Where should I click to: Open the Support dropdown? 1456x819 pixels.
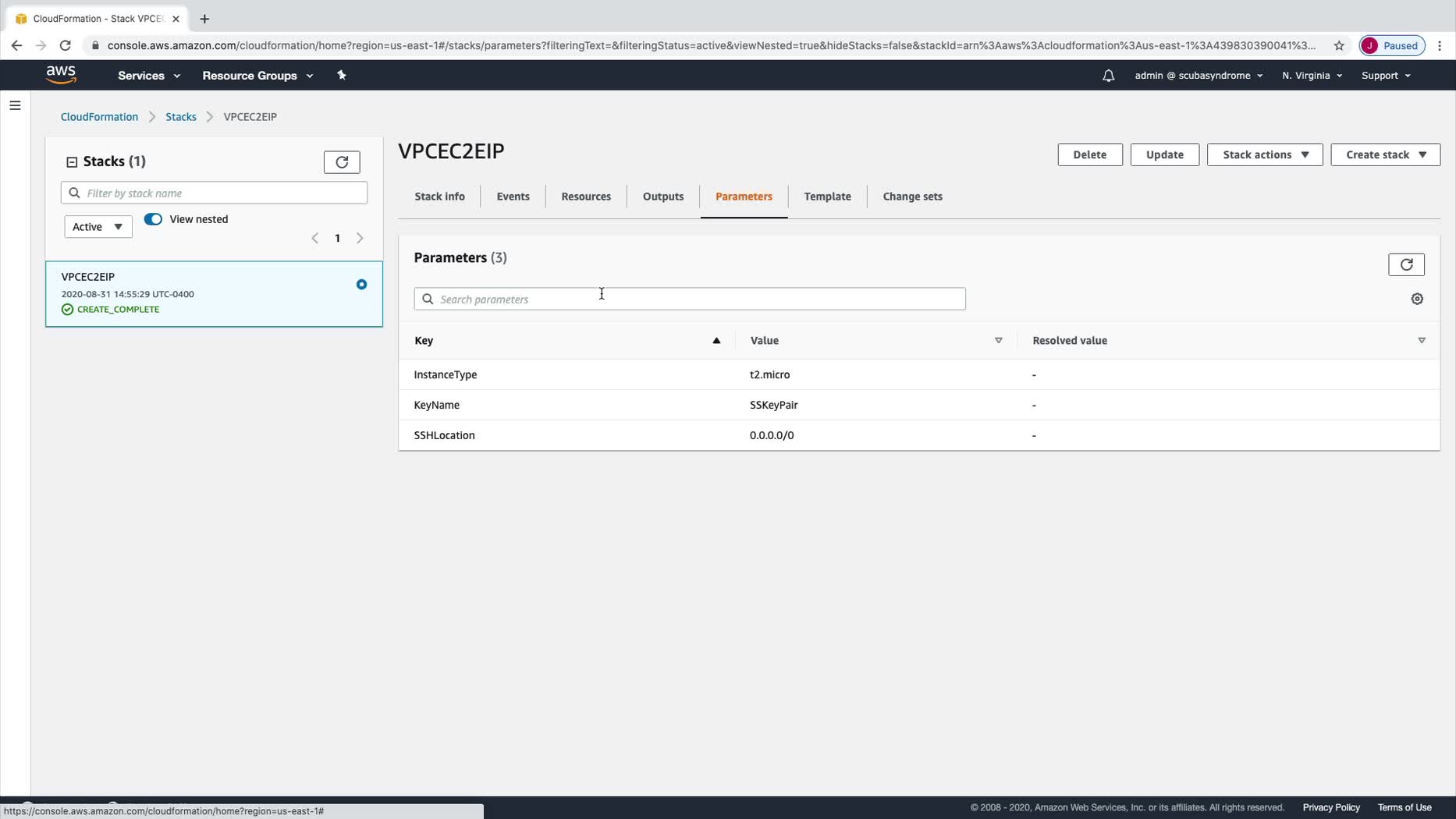click(1386, 76)
